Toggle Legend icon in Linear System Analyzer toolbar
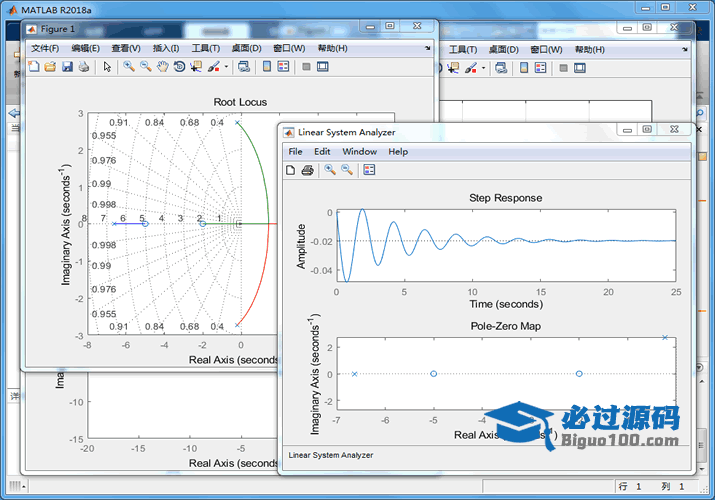Screen dimensions: 715x500 pos(369,170)
